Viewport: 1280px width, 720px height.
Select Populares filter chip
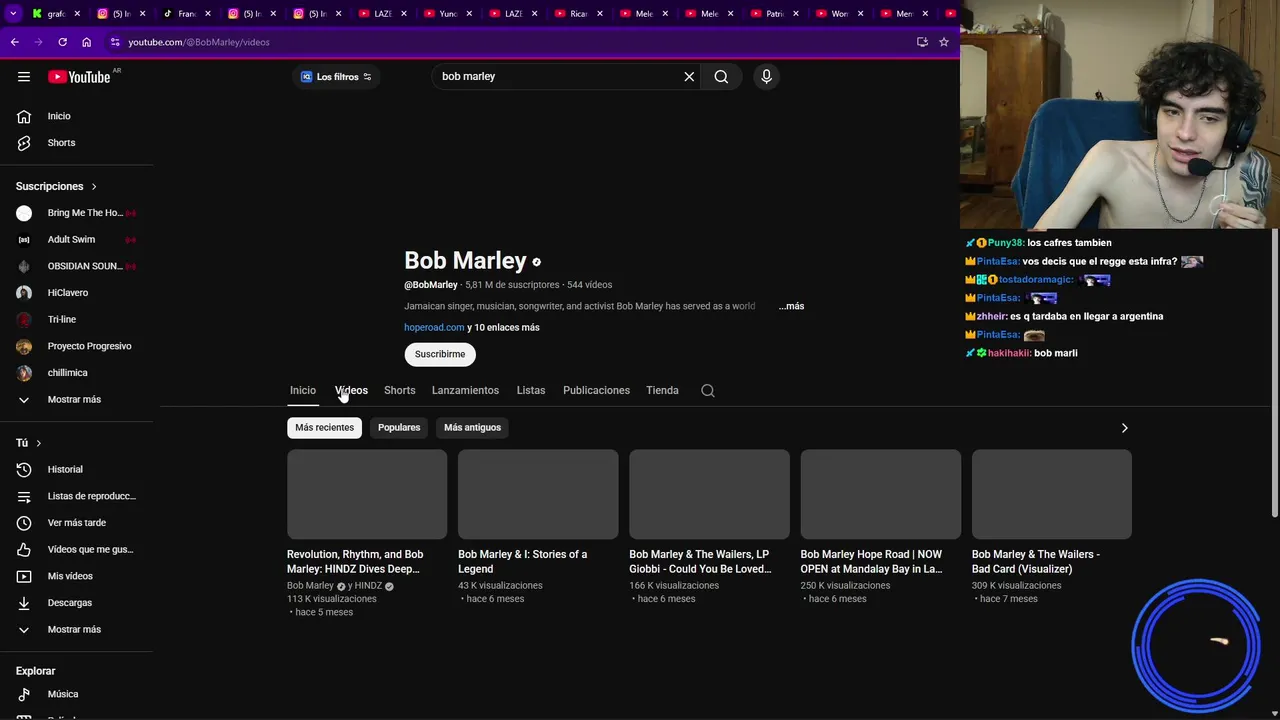(x=399, y=428)
